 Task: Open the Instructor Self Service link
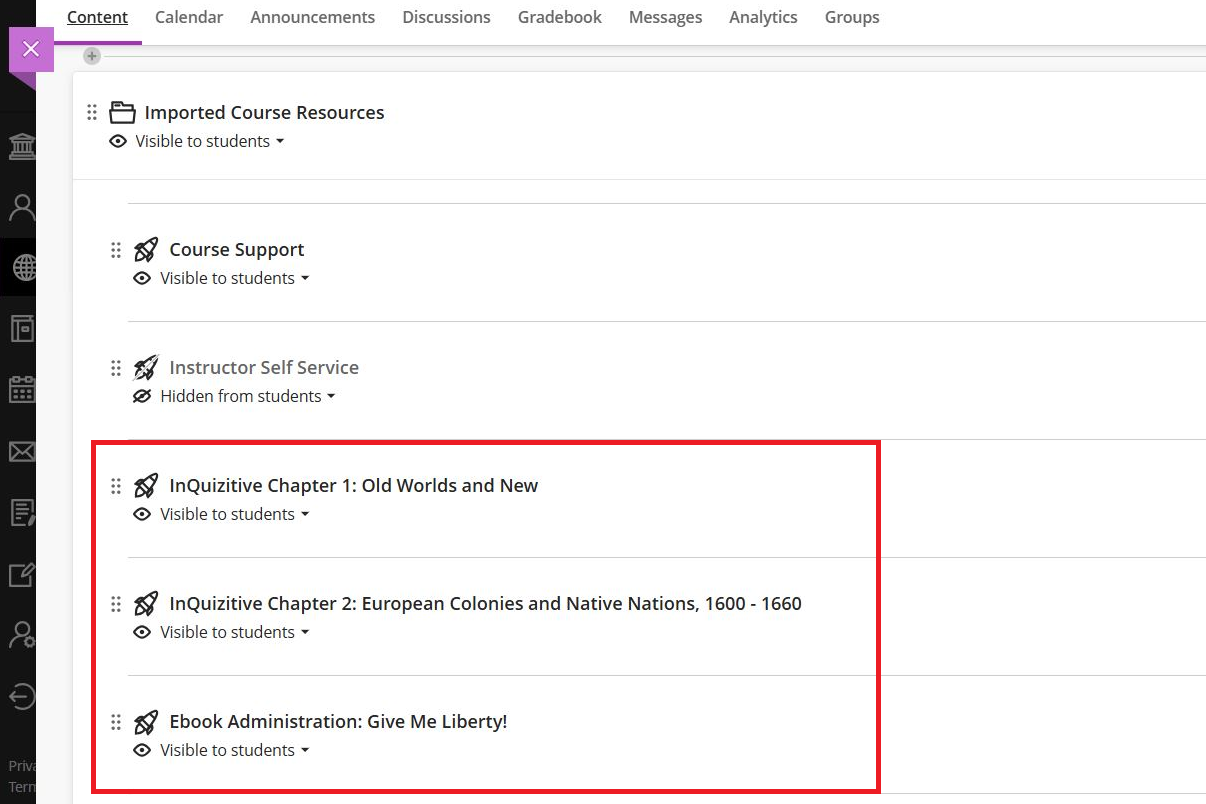coord(264,367)
